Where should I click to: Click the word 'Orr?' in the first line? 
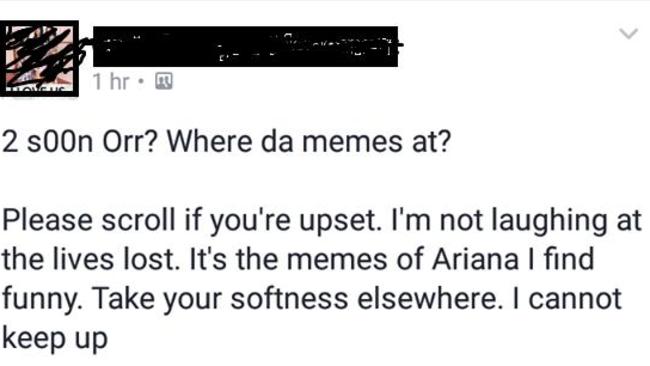[x=130, y=142]
